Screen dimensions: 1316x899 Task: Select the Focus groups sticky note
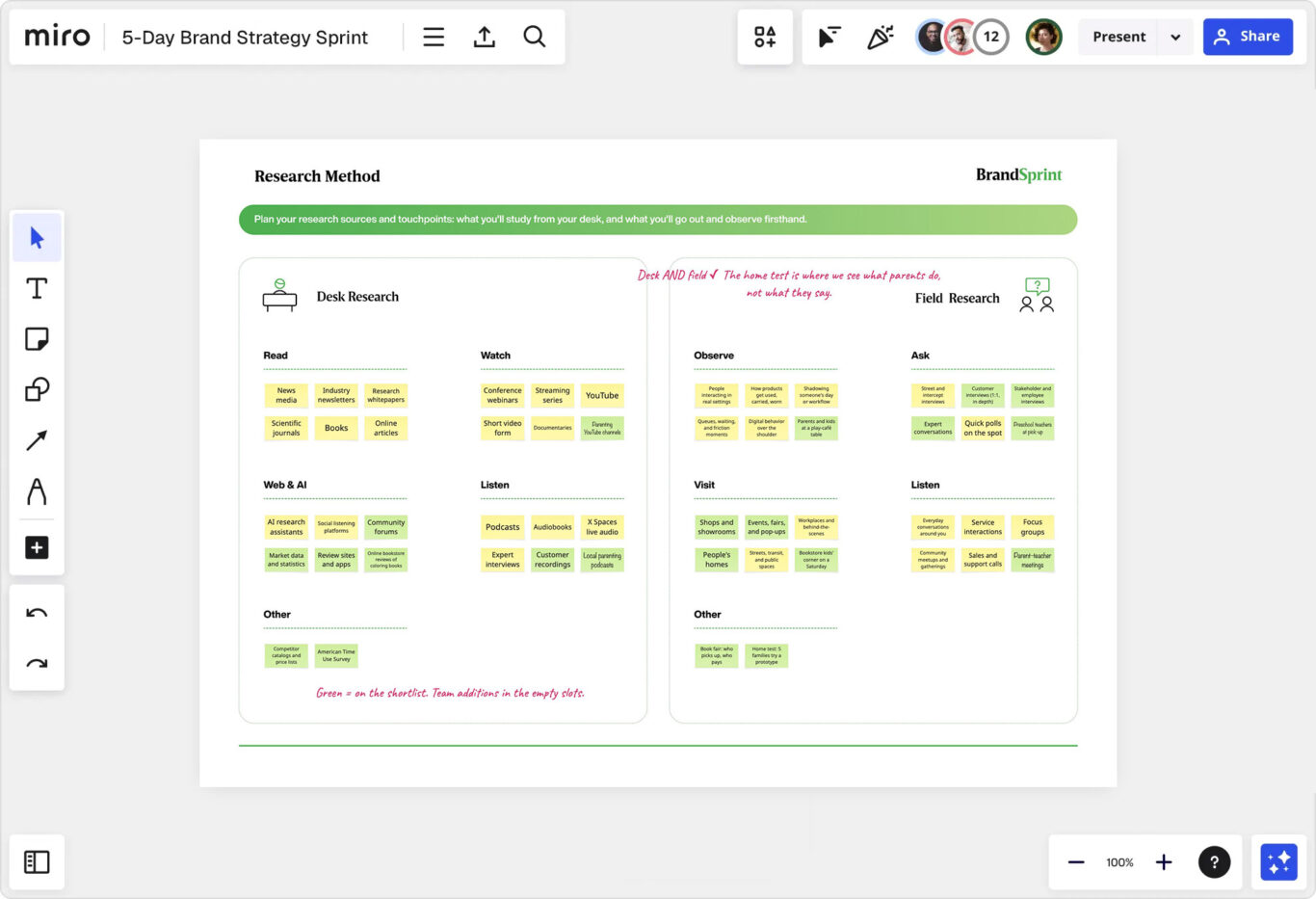coord(1033,527)
